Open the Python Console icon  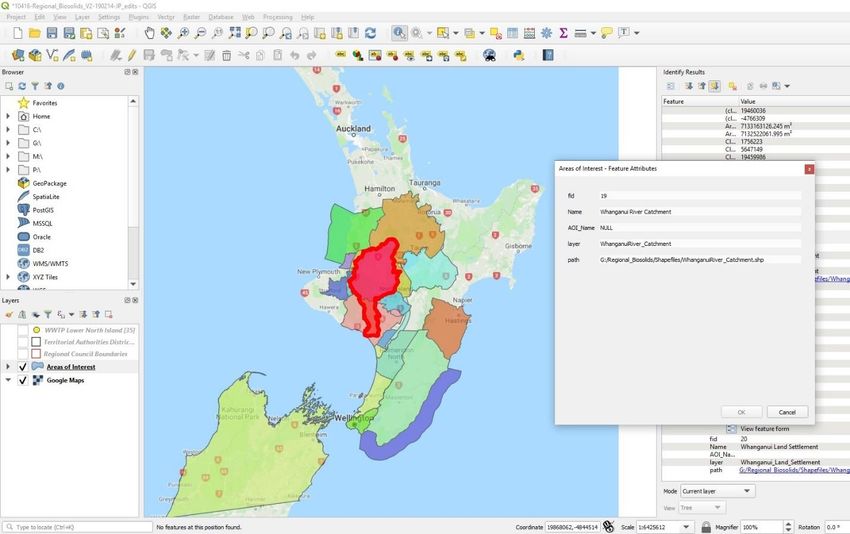coord(519,55)
